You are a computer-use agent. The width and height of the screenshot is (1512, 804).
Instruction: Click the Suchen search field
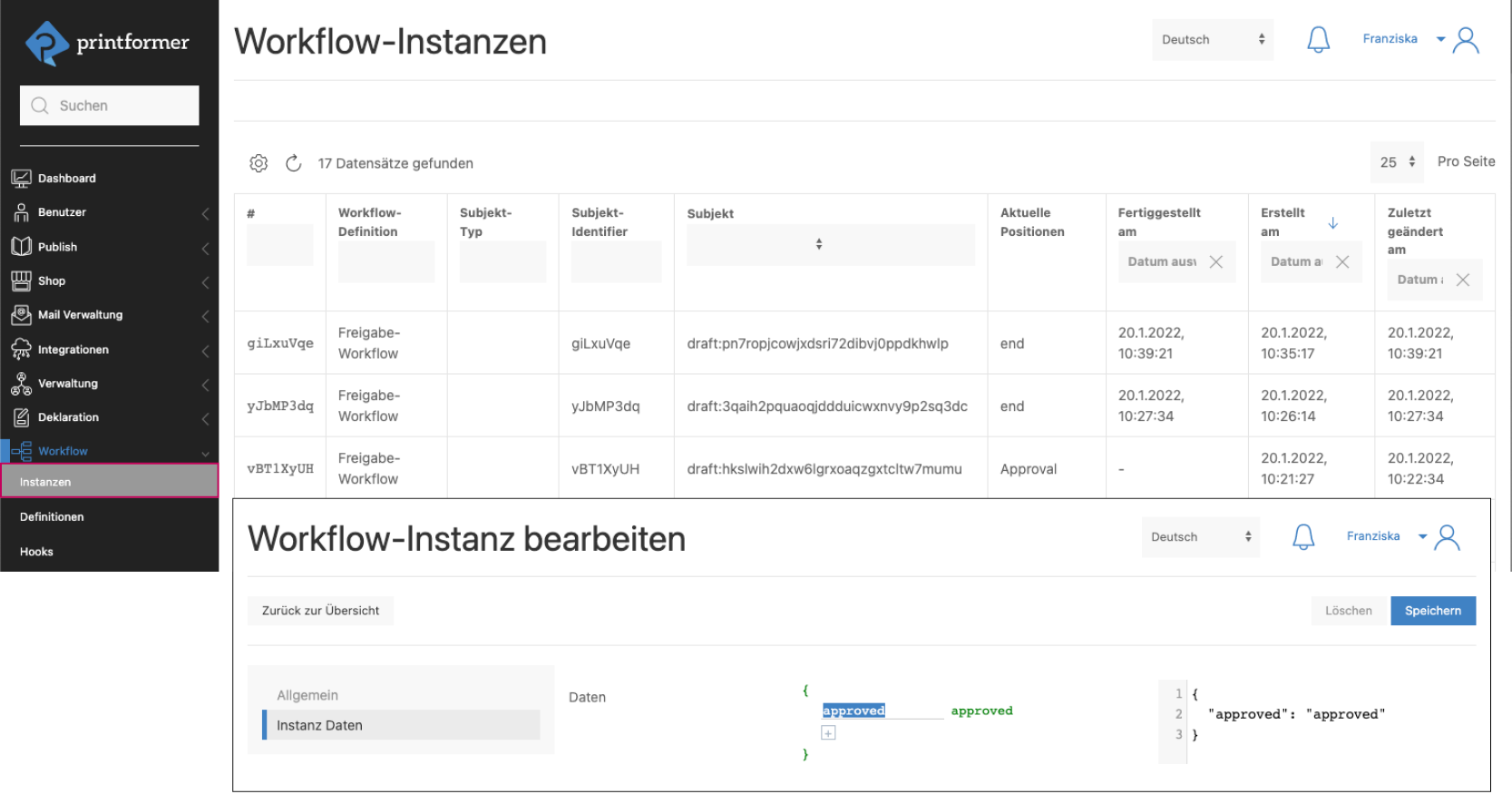point(110,106)
